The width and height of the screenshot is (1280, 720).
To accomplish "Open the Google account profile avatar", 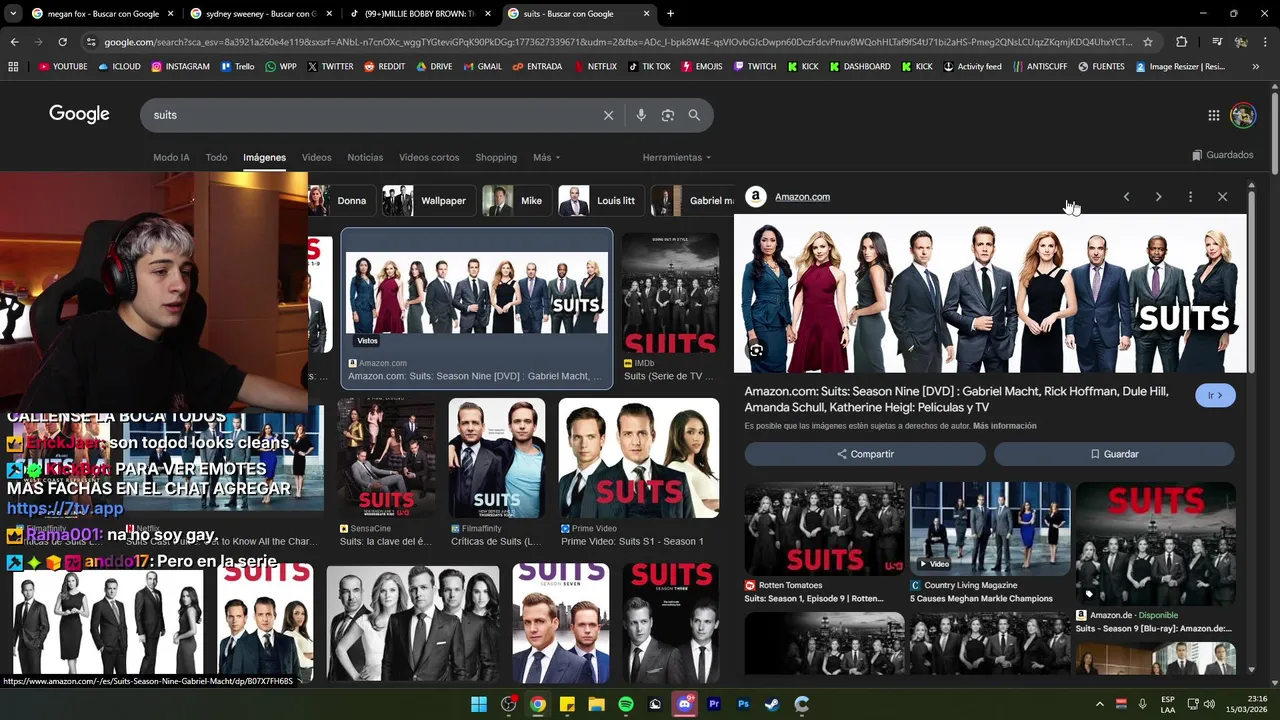I will coord(1243,115).
